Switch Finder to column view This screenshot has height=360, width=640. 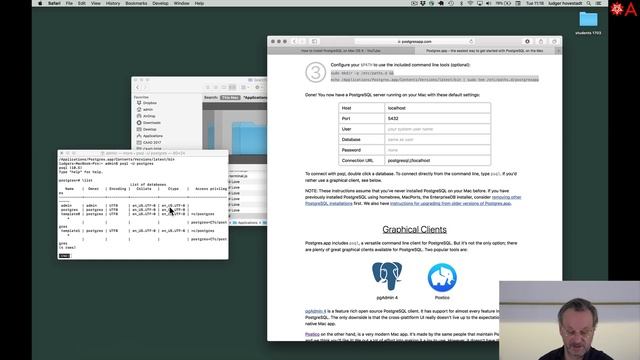tap(224, 87)
